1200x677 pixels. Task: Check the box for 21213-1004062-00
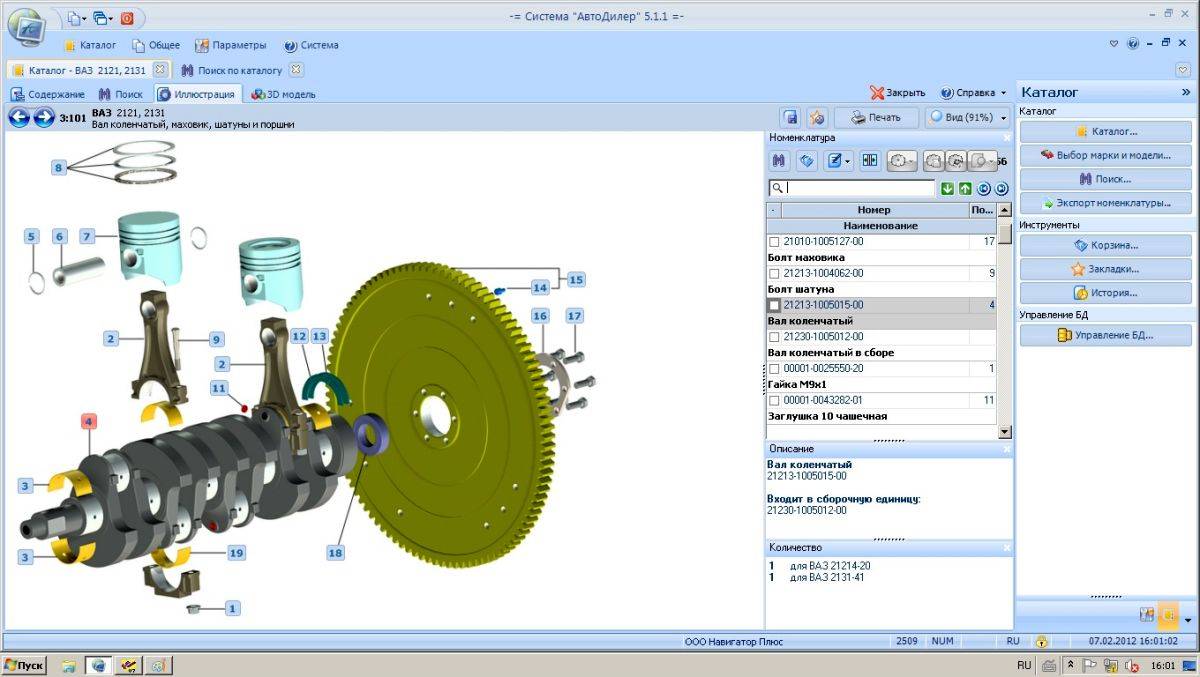coord(774,273)
